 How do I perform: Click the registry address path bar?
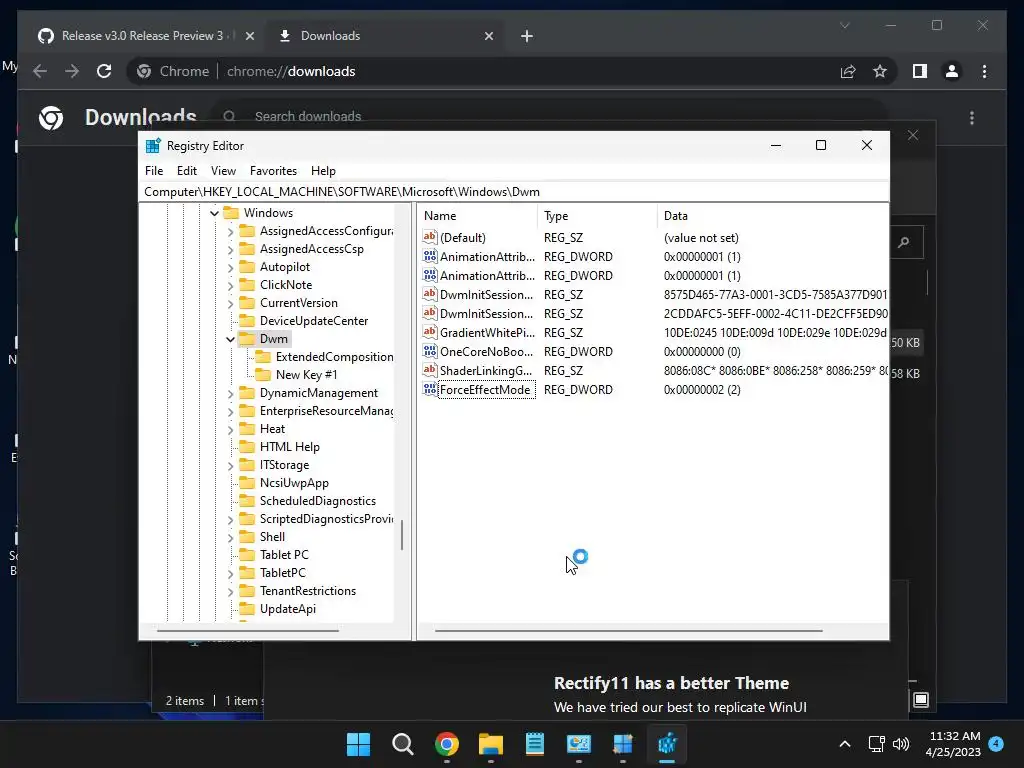pos(514,191)
